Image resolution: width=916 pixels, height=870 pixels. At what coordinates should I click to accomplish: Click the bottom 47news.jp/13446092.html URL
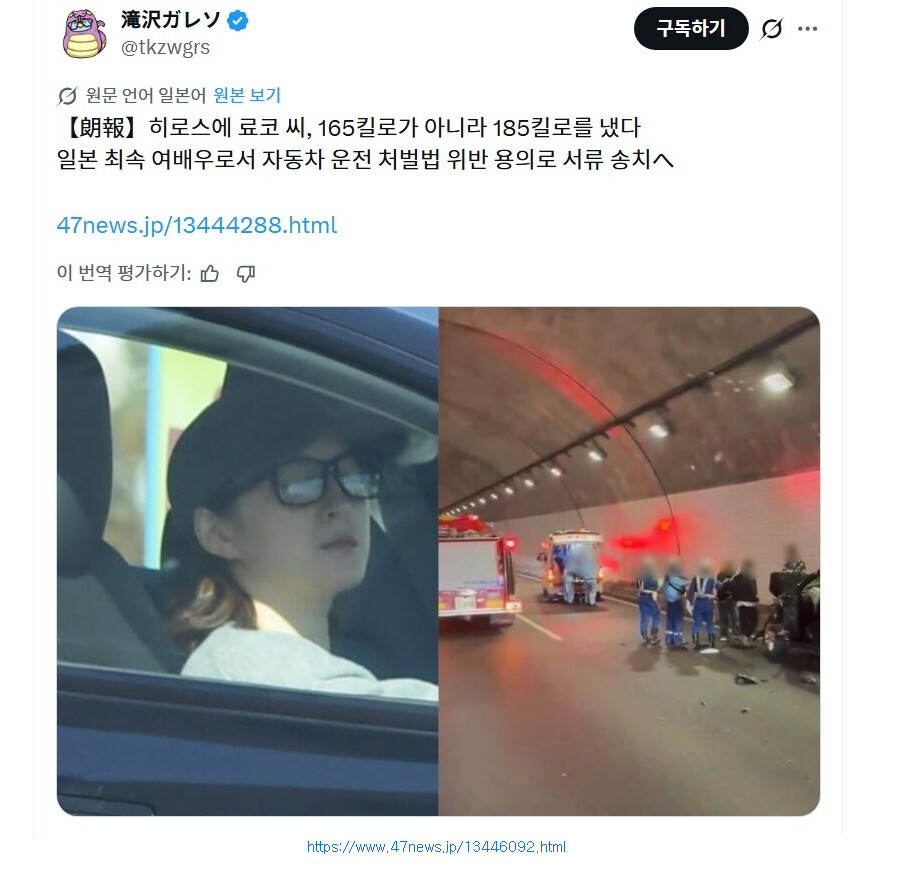(x=436, y=847)
